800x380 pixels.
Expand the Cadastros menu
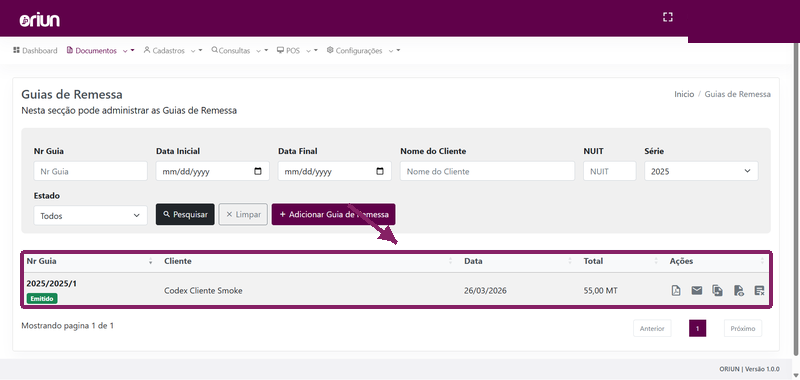(172, 50)
